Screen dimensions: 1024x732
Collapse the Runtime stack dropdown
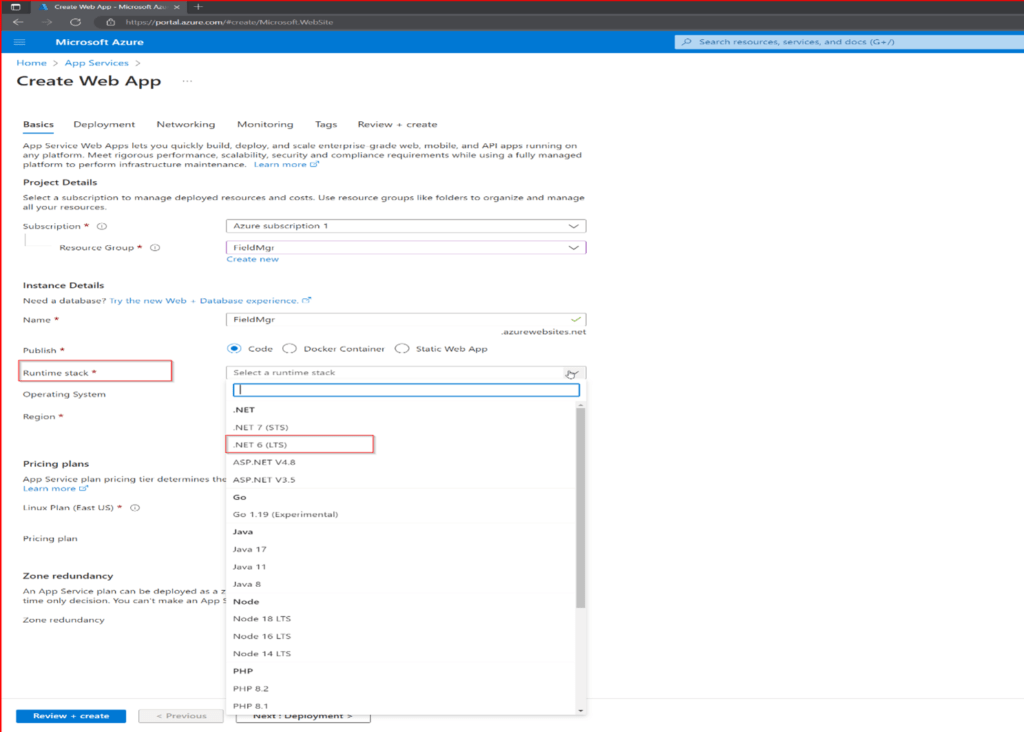572,373
